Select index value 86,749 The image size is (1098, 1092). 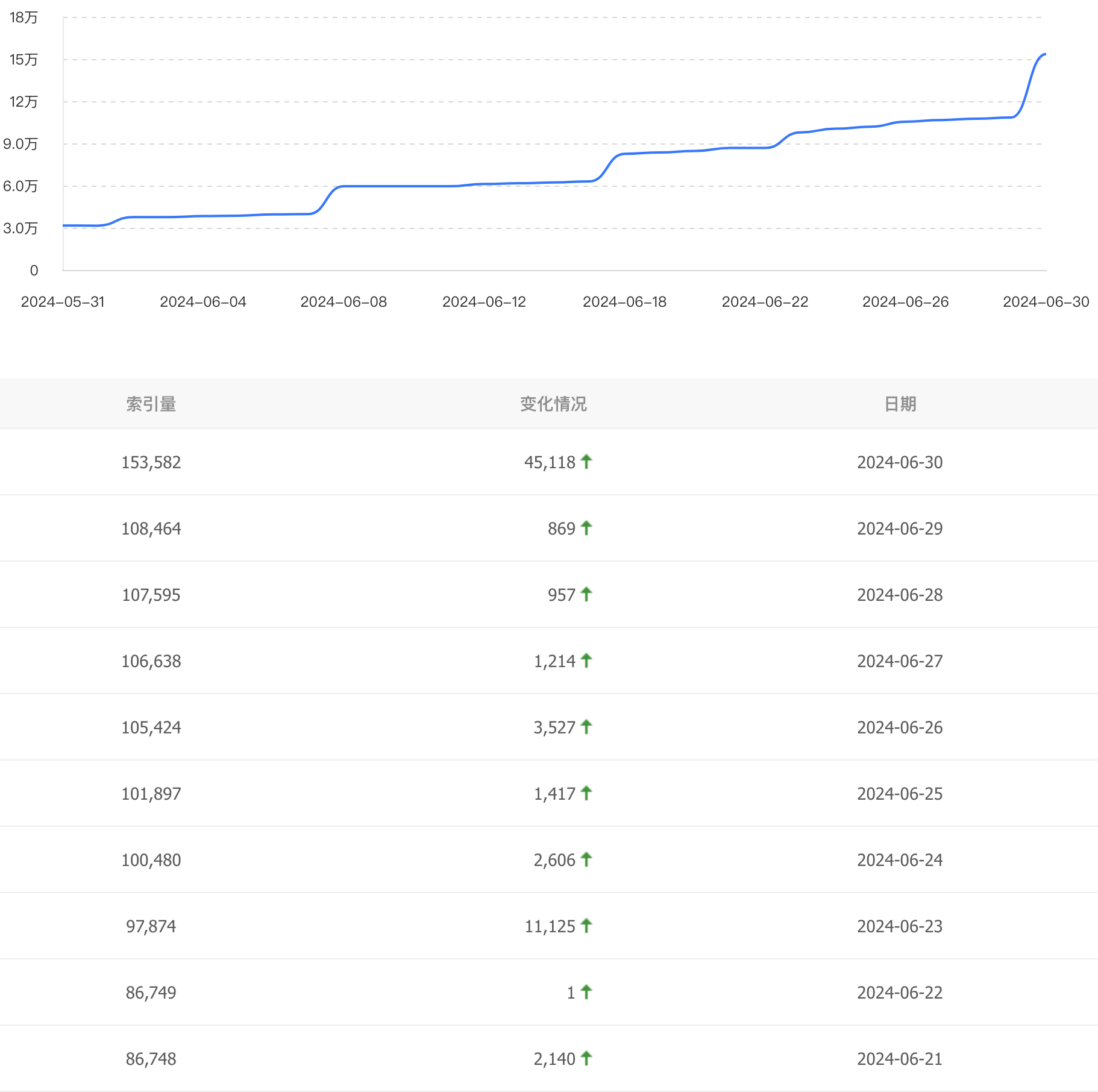pos(151,993)
